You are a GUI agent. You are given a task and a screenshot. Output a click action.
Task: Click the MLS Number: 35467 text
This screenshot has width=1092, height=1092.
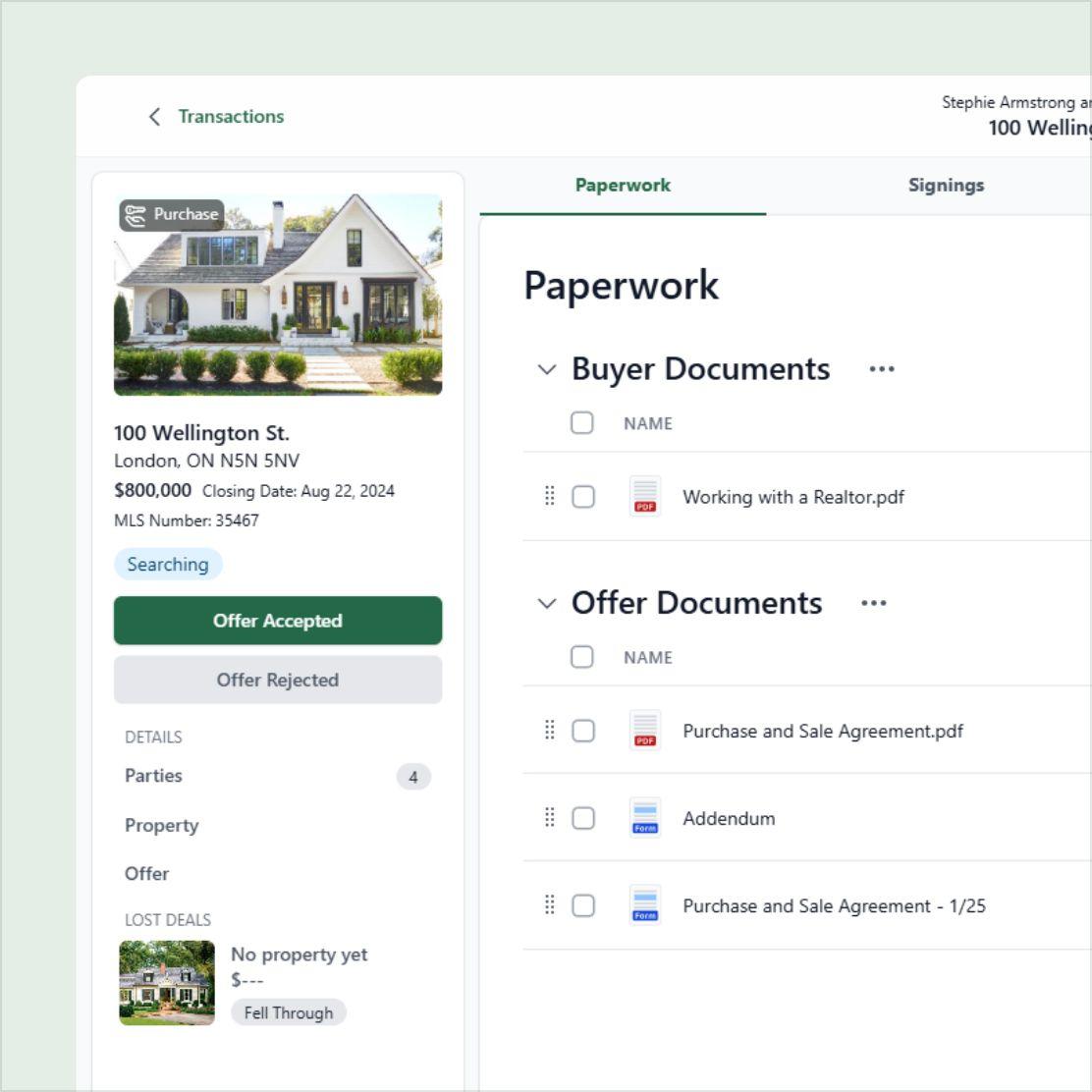click(186, 520)
